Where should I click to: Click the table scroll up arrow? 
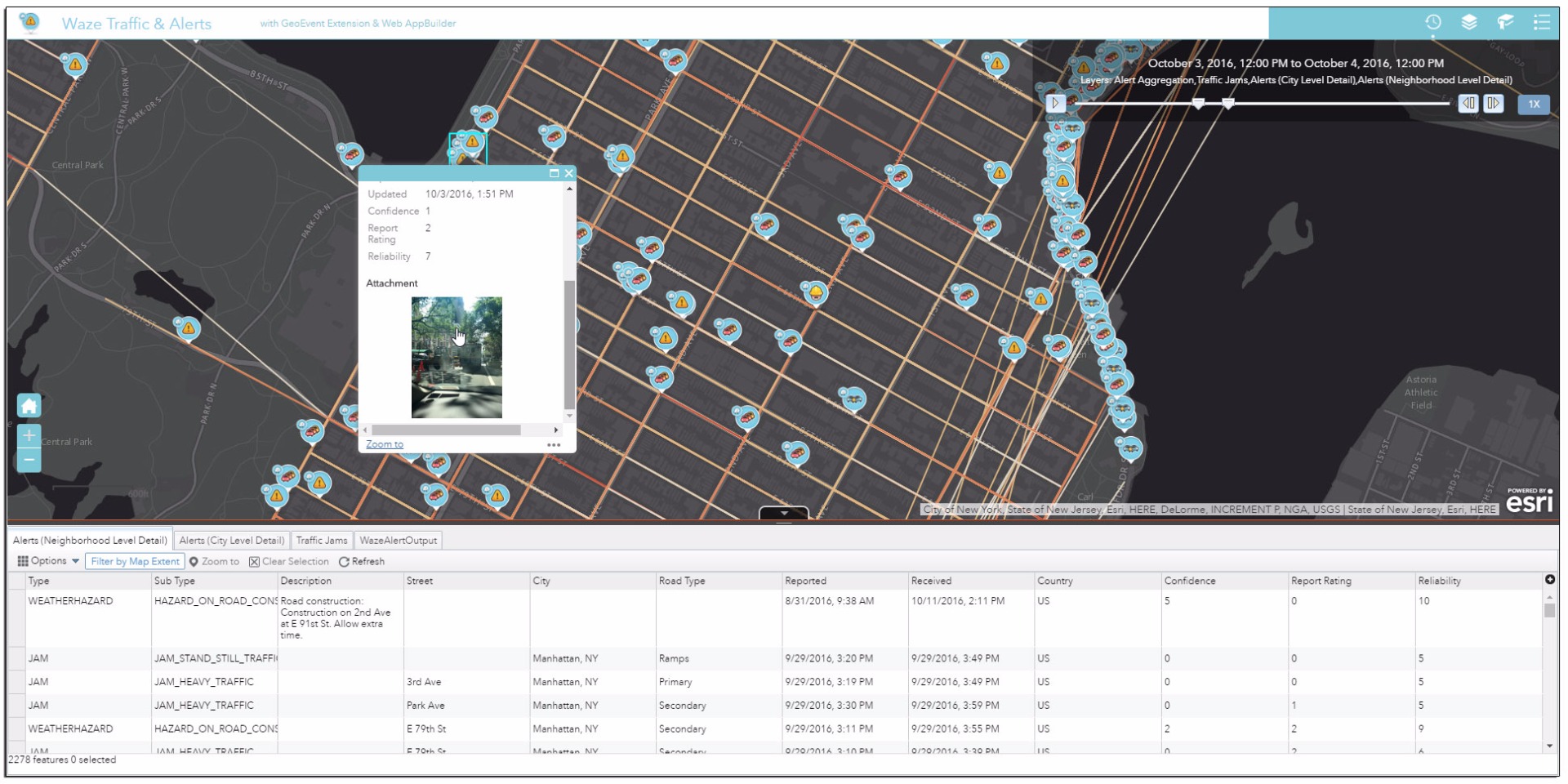pos(1549,596)
